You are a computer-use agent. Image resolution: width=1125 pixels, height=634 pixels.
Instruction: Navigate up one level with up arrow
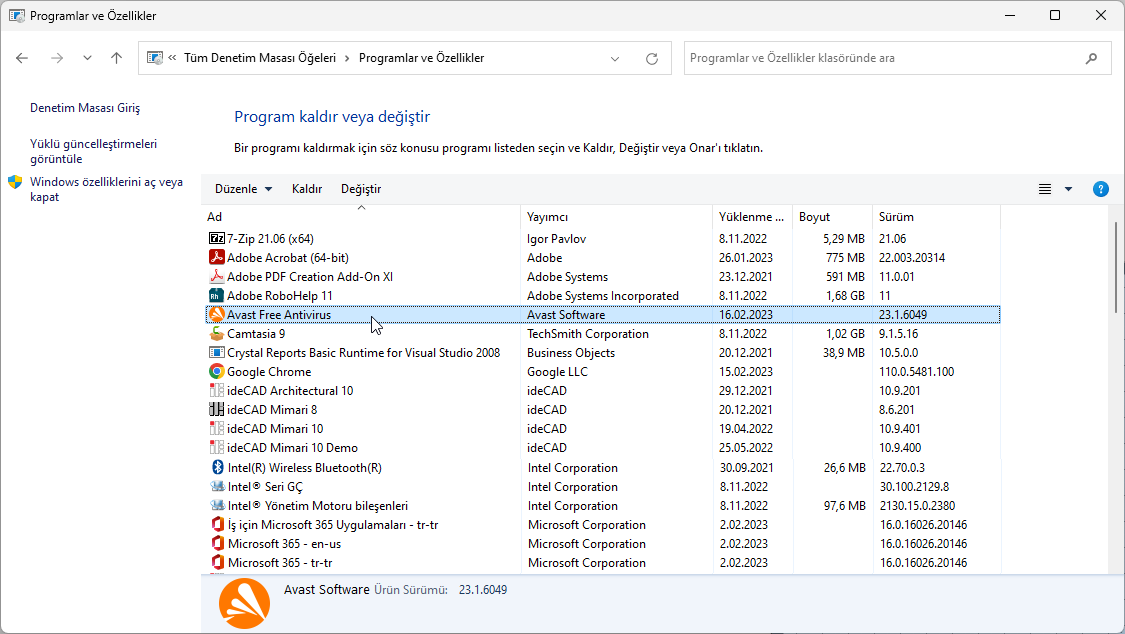[x=116, y=58]
